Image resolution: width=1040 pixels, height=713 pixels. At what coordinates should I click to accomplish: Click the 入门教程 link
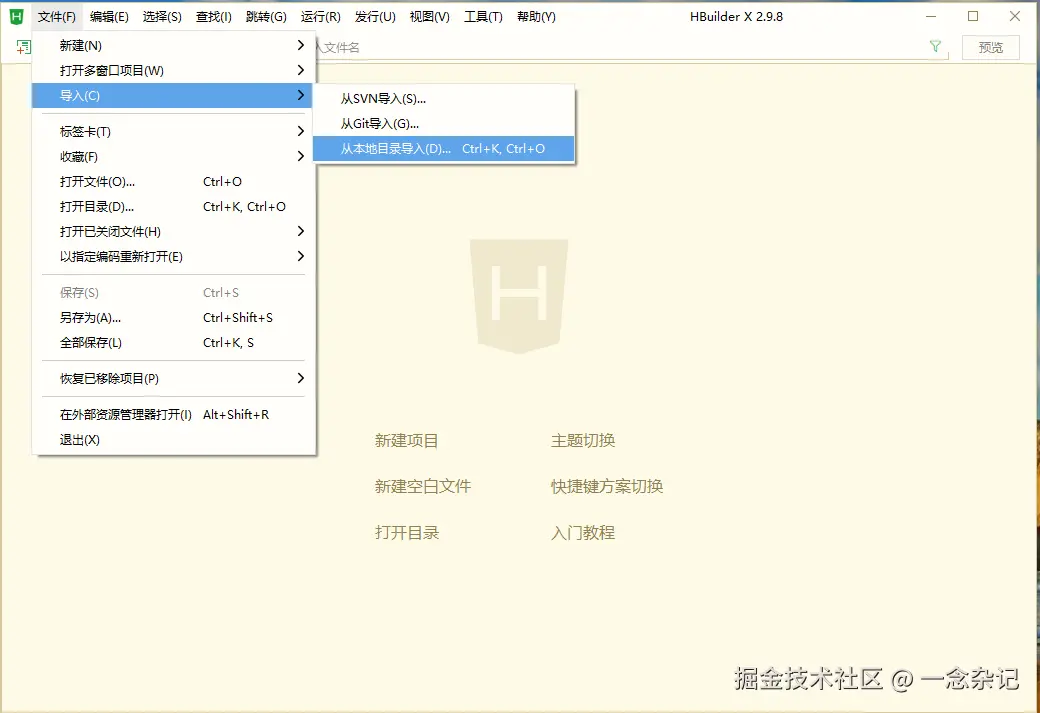coord(582,533)
